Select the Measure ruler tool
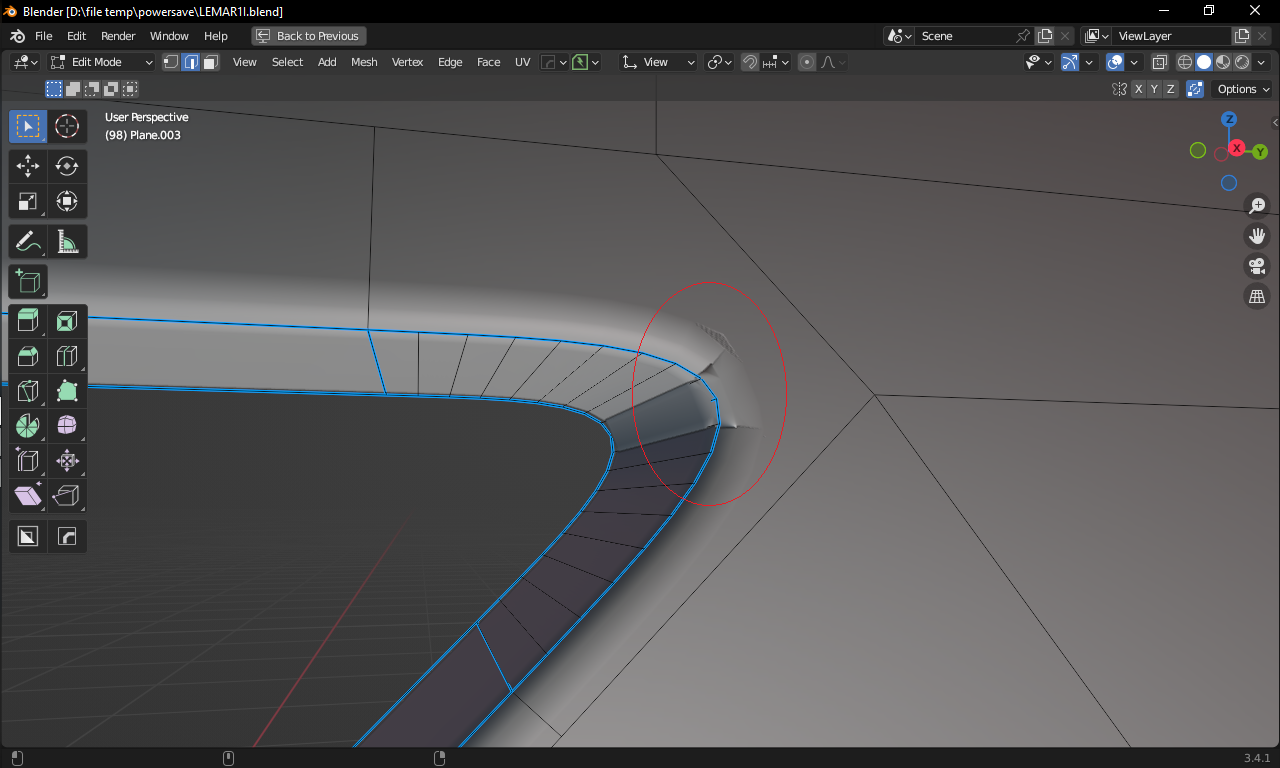 tap(67, 241)
